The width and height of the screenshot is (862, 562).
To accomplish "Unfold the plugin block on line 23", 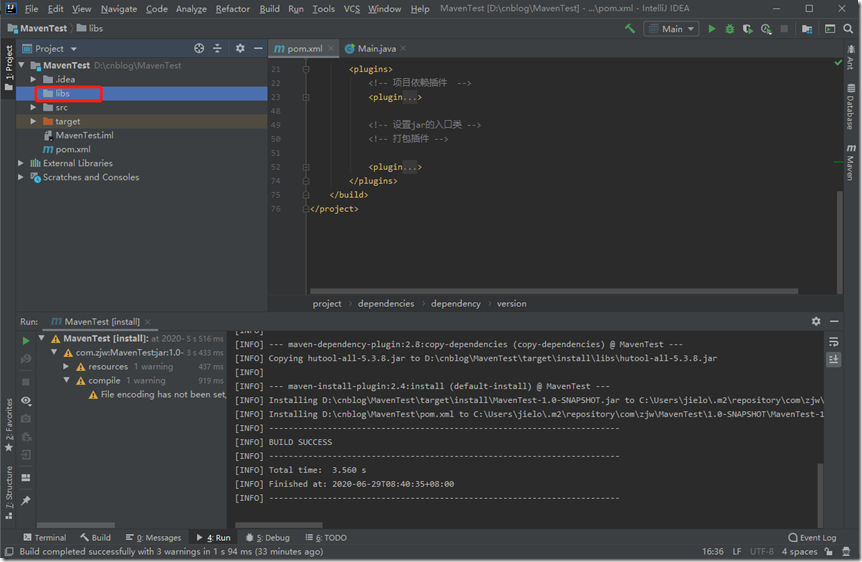I will (306, 97).
